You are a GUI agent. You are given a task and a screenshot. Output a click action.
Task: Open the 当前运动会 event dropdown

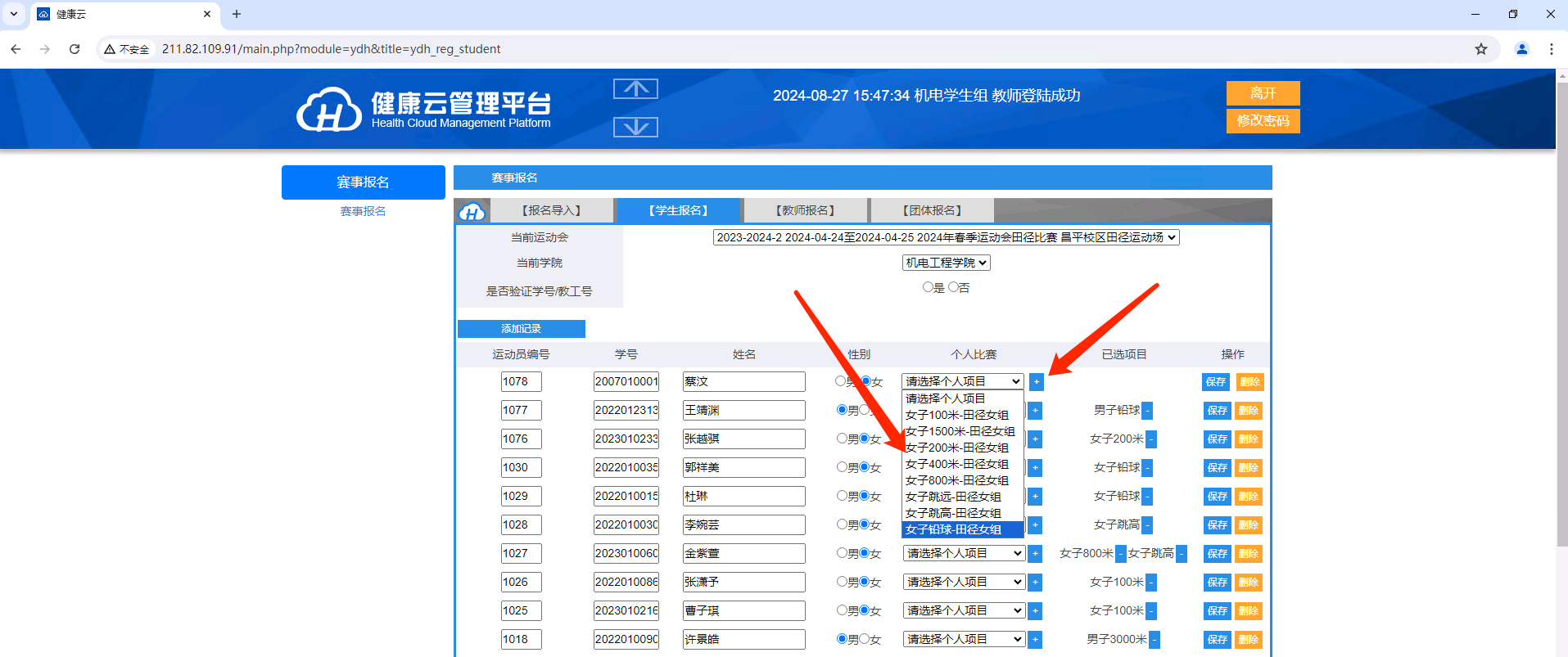pos(946,237)
